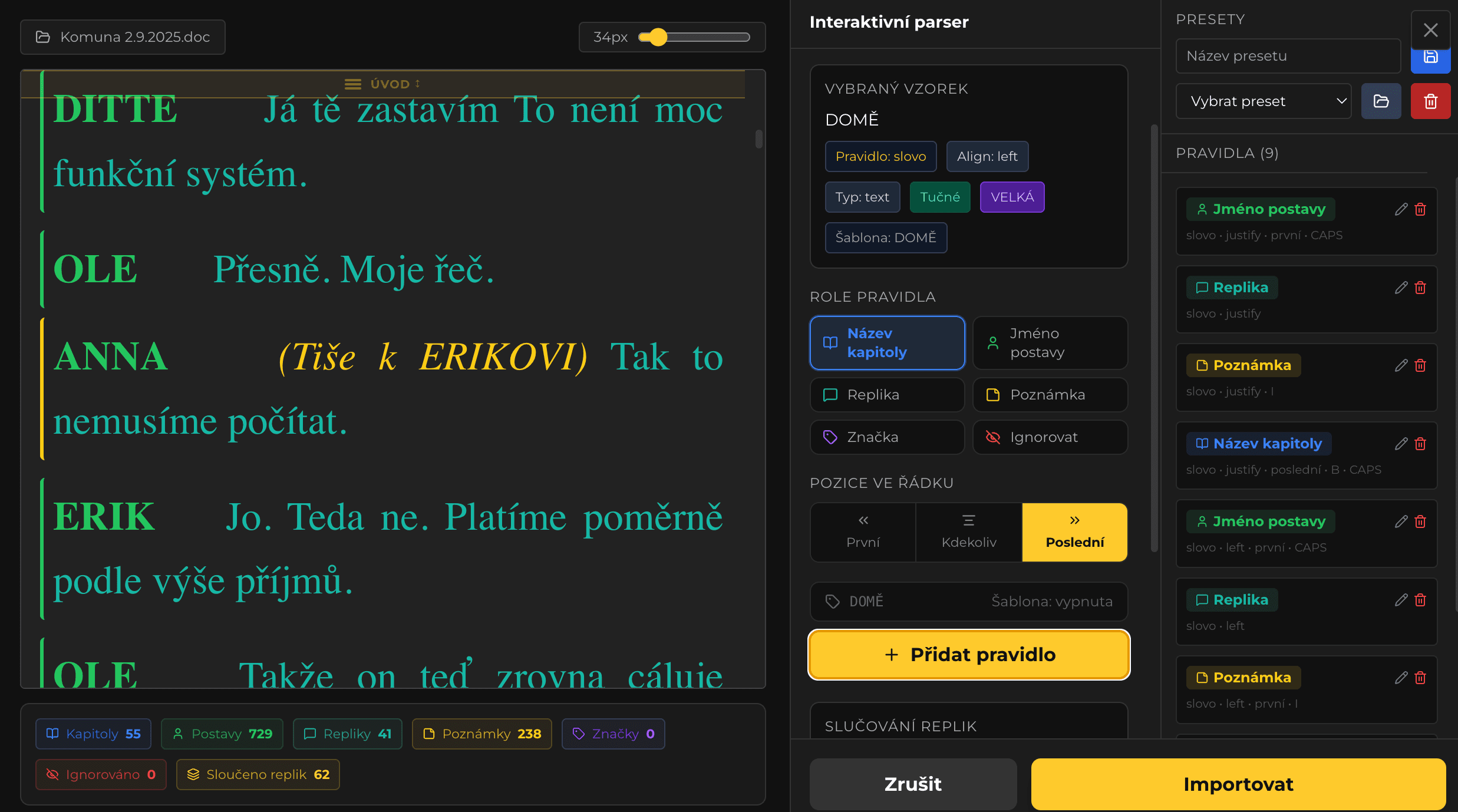Edit the Replika rule with slovo · left

tap(1401, 600)
